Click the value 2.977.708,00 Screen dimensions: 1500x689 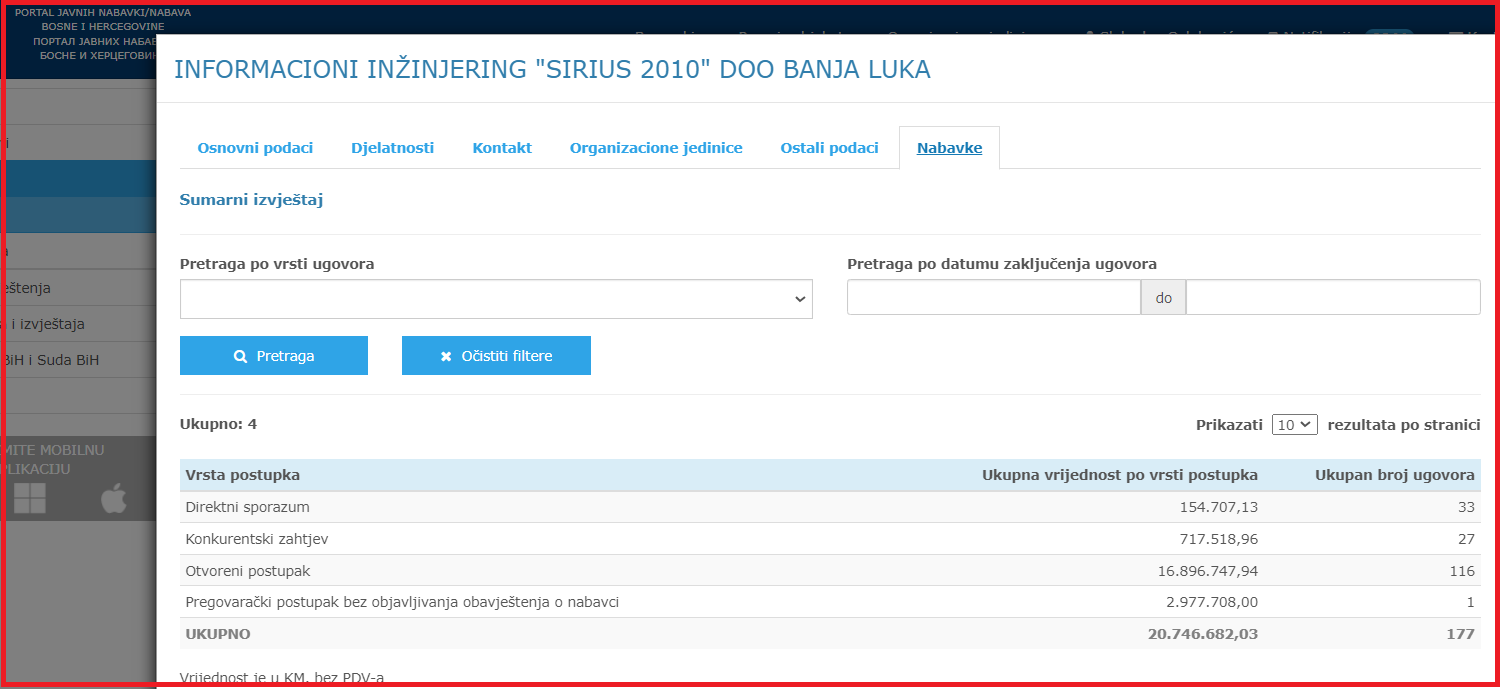point(1212,603)
